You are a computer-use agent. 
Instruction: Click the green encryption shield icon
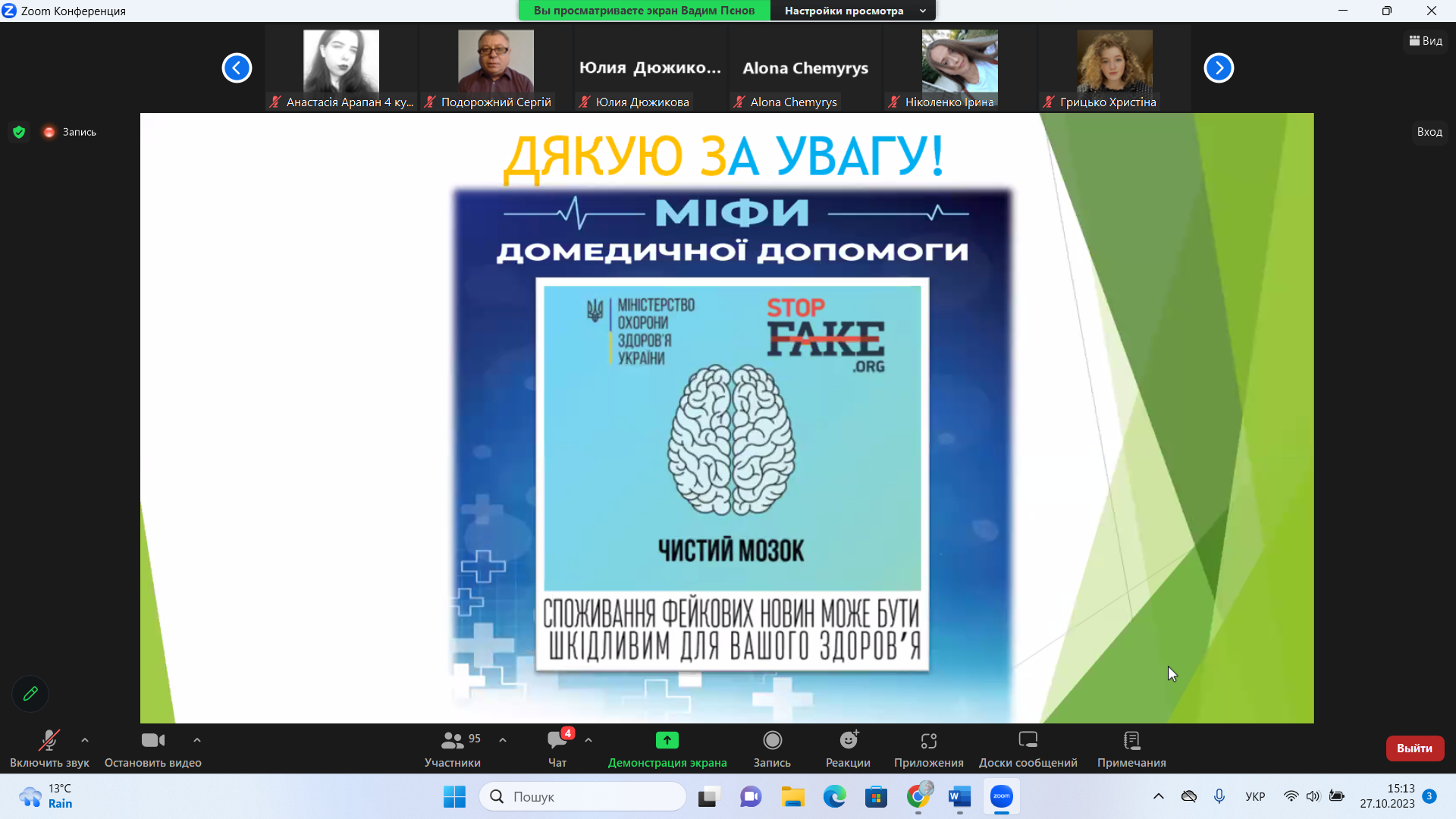tap(20, 132)
